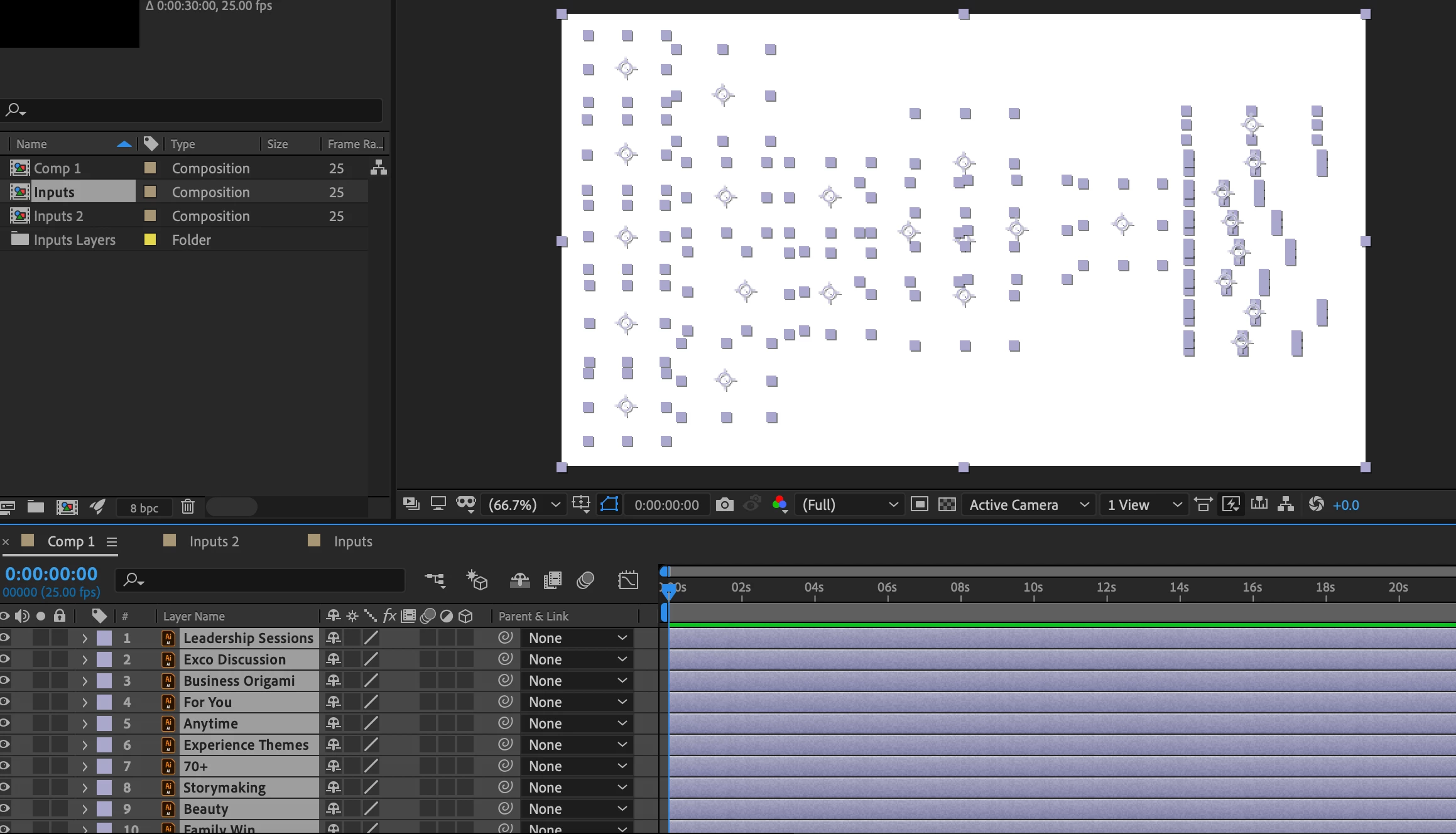Enable Motion Blur for the timeline
The image size is (1456, 834).
[585, 580]
